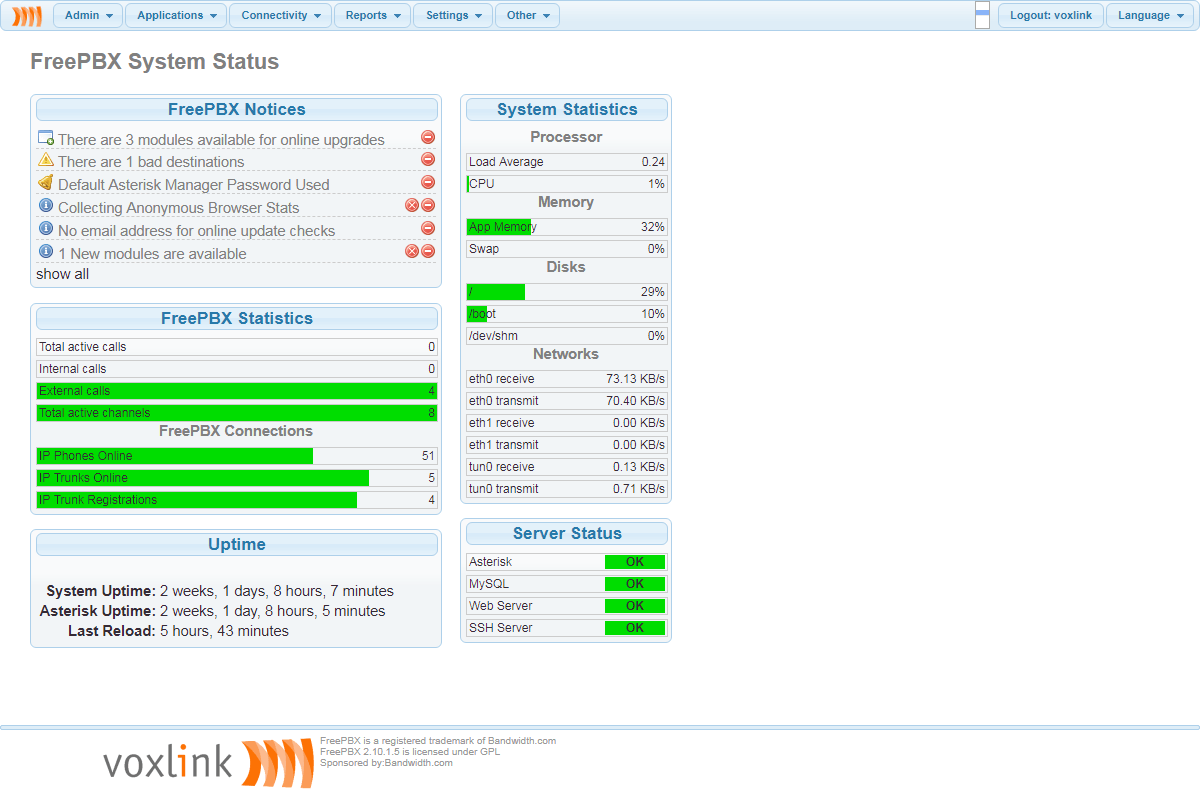Select the 1 New modules are available notice
The height and width of the screenshot is (800, 1200).
click(x=152, y=254)
